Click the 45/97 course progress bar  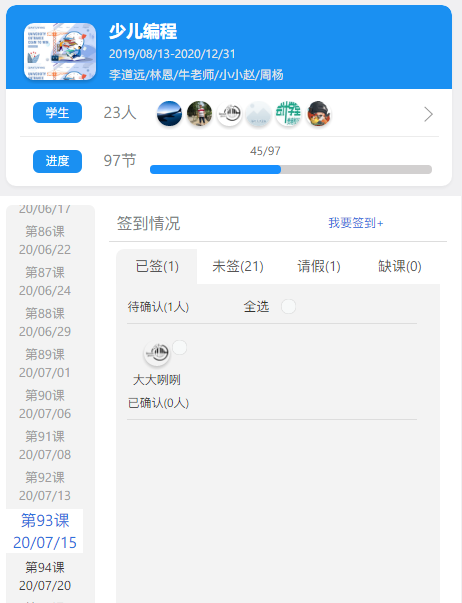[x=291, y=170]
